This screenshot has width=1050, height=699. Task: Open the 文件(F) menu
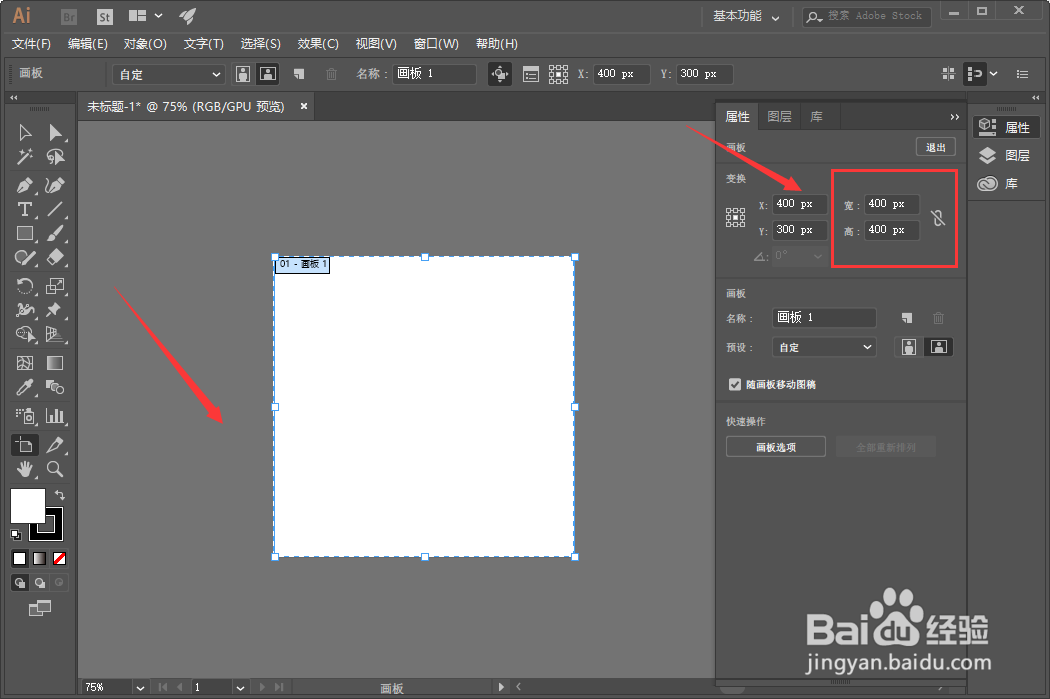[x=31, y=44]
